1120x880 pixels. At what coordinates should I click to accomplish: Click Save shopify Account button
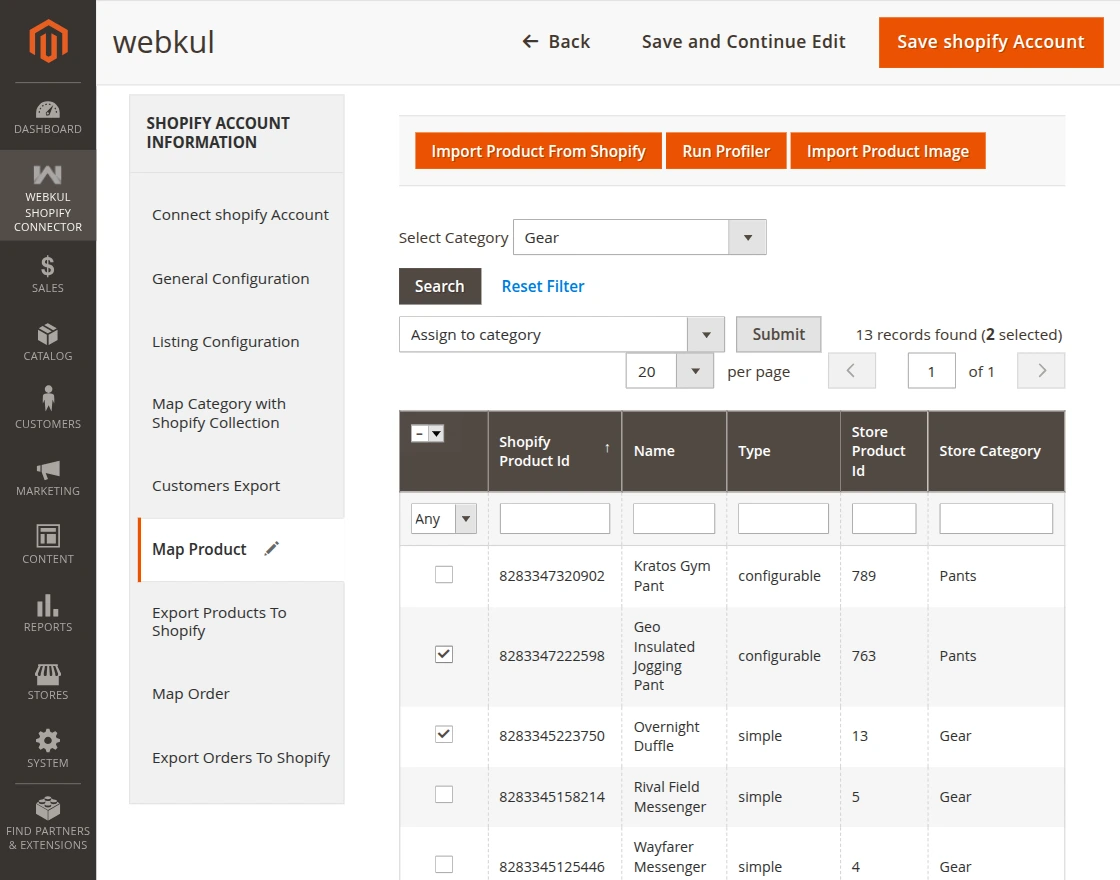coord(991,42)
